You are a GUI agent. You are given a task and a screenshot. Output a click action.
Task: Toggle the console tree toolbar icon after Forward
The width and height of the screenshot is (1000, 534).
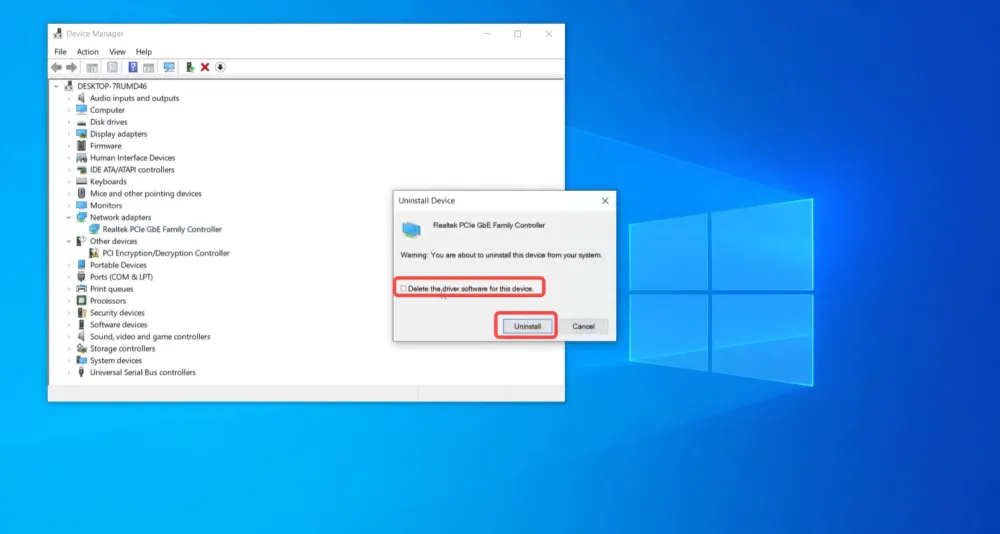tap(92, 67)
